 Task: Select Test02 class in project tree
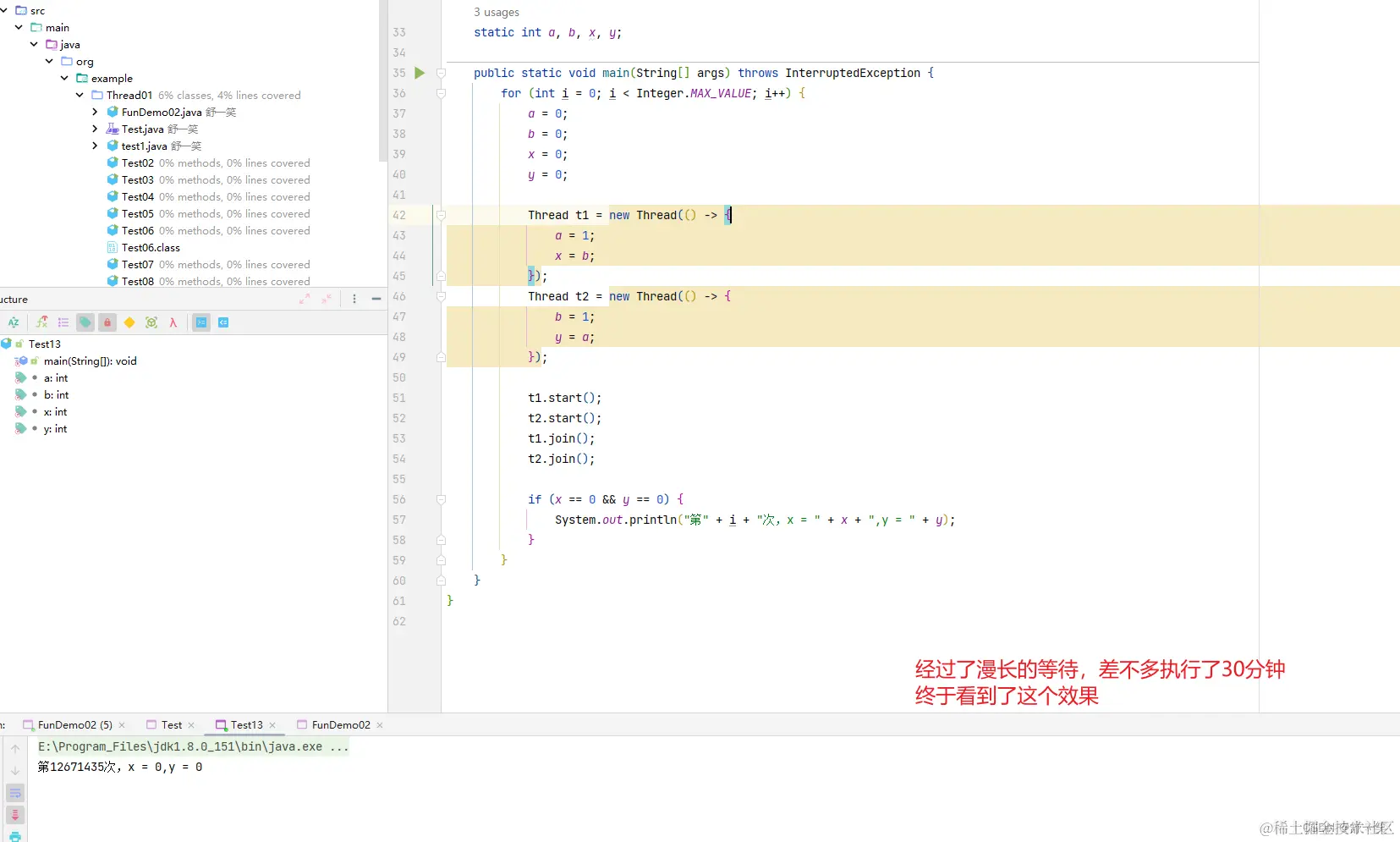(138, 162)
